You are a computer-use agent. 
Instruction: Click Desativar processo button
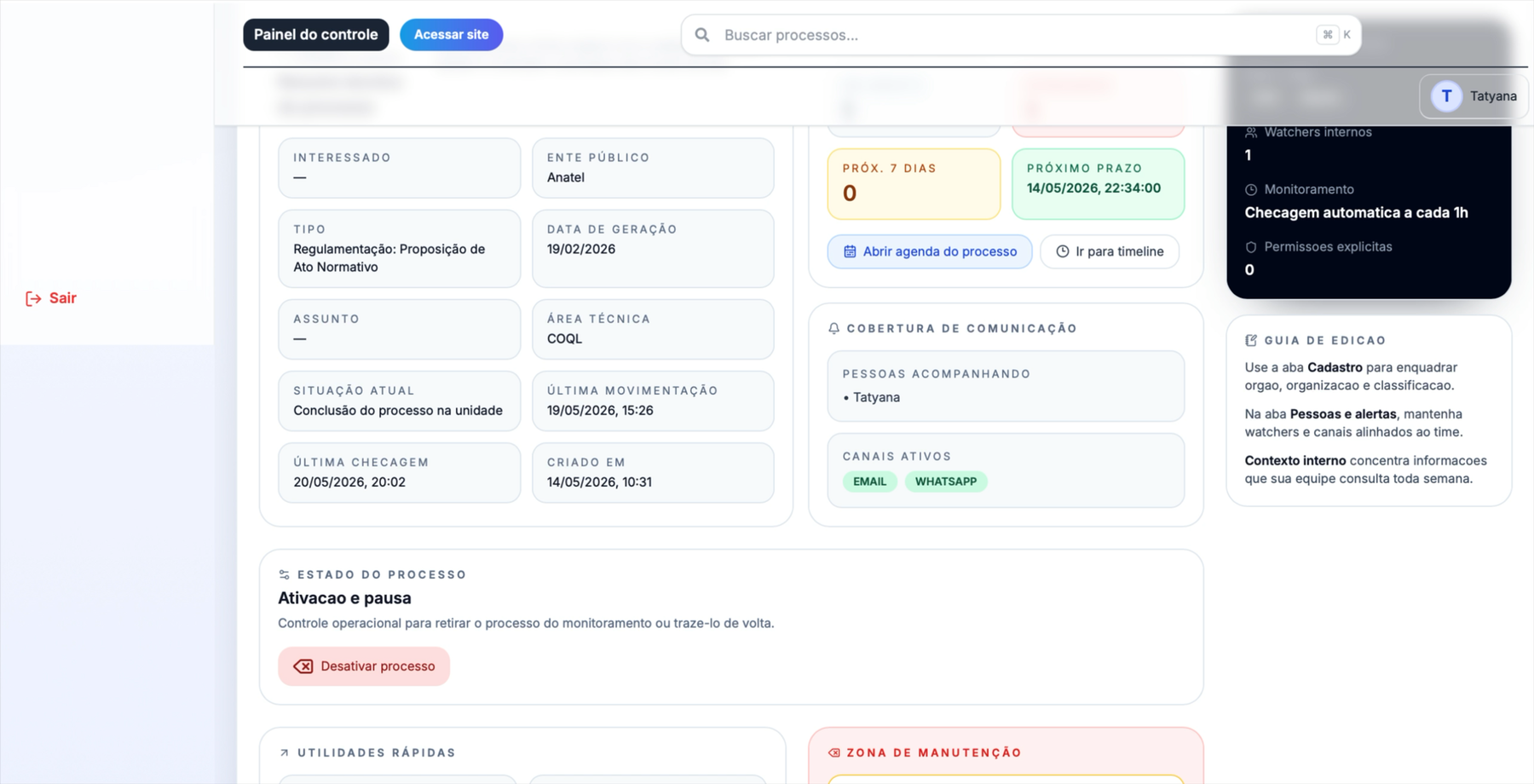[x=364, y=666]
